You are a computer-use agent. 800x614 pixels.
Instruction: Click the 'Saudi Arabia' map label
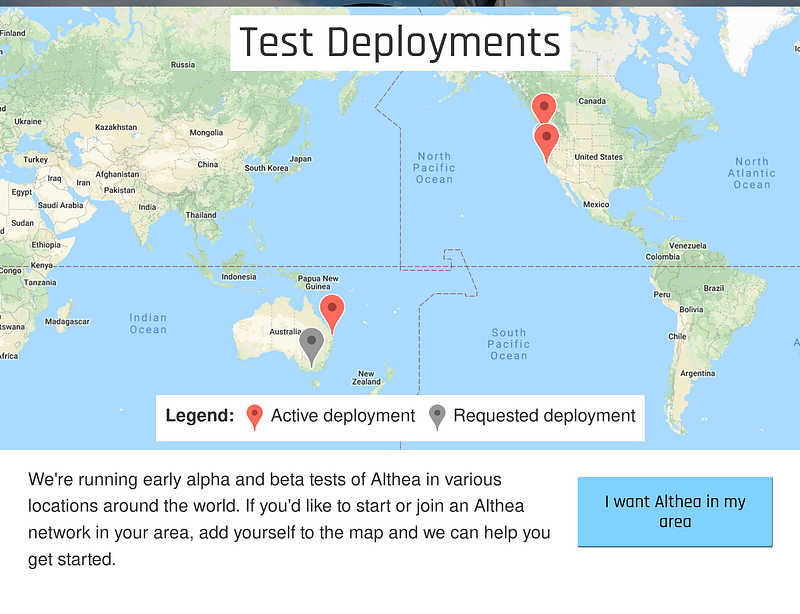point(60,205)
